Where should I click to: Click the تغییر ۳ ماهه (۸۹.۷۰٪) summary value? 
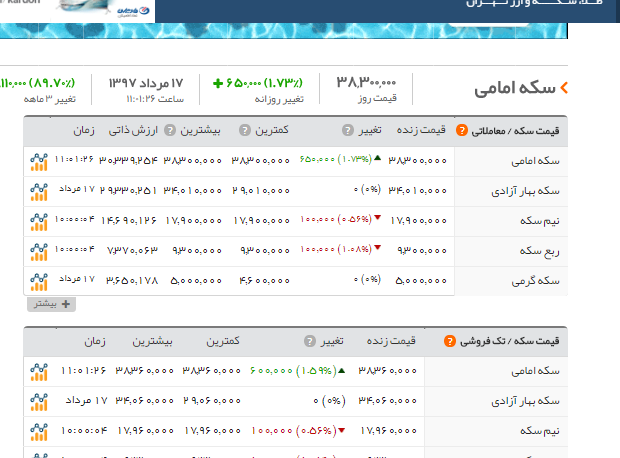coord(38,83)
